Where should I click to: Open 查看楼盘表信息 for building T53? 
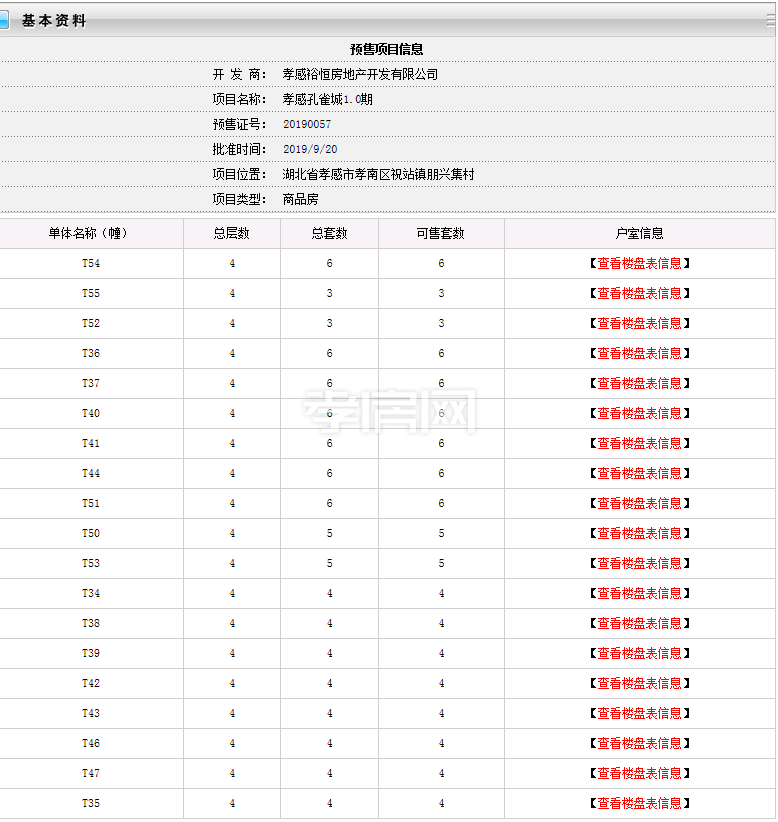(x=639, y=564)
